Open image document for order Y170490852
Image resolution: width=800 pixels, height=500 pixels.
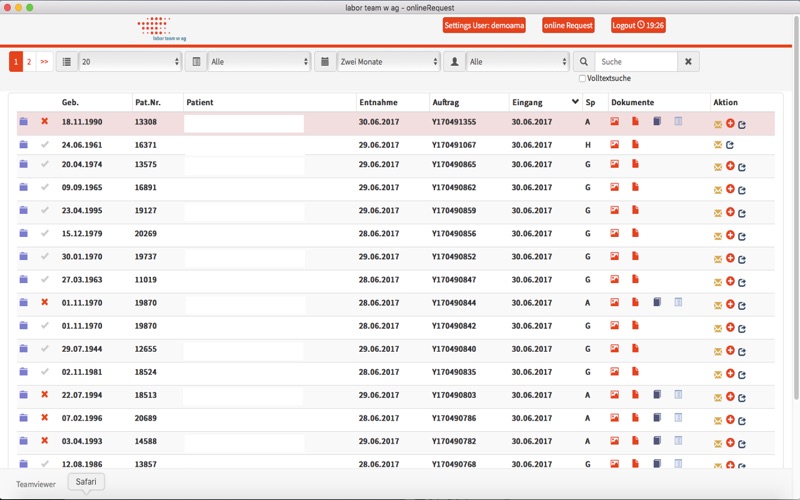[x=614, y=256]
